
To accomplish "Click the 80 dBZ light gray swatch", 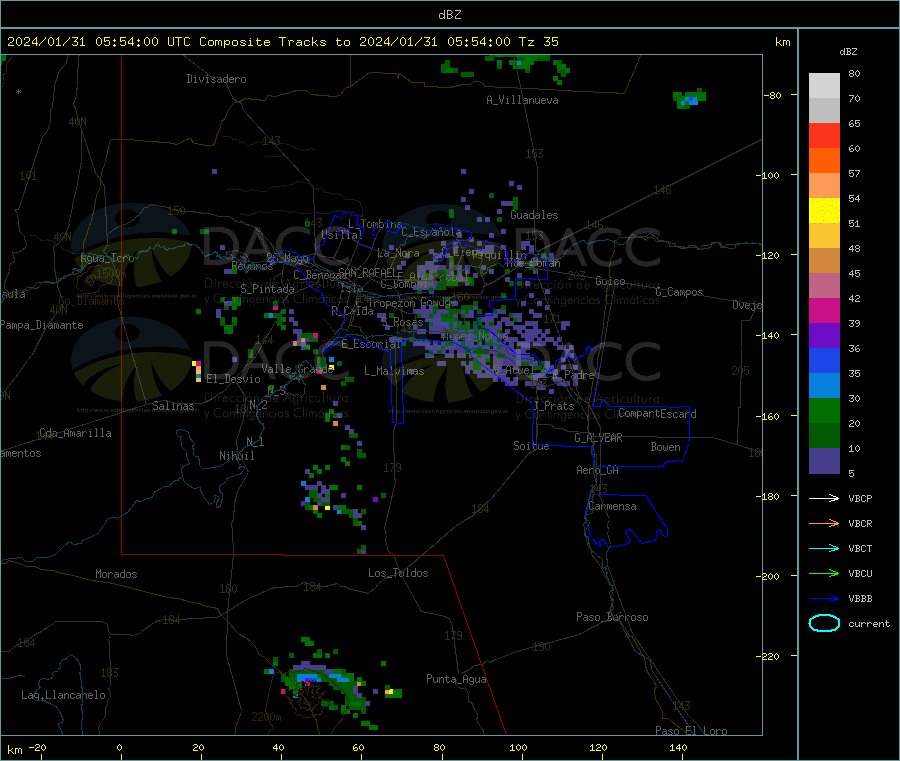I will [x=824, y=86].
